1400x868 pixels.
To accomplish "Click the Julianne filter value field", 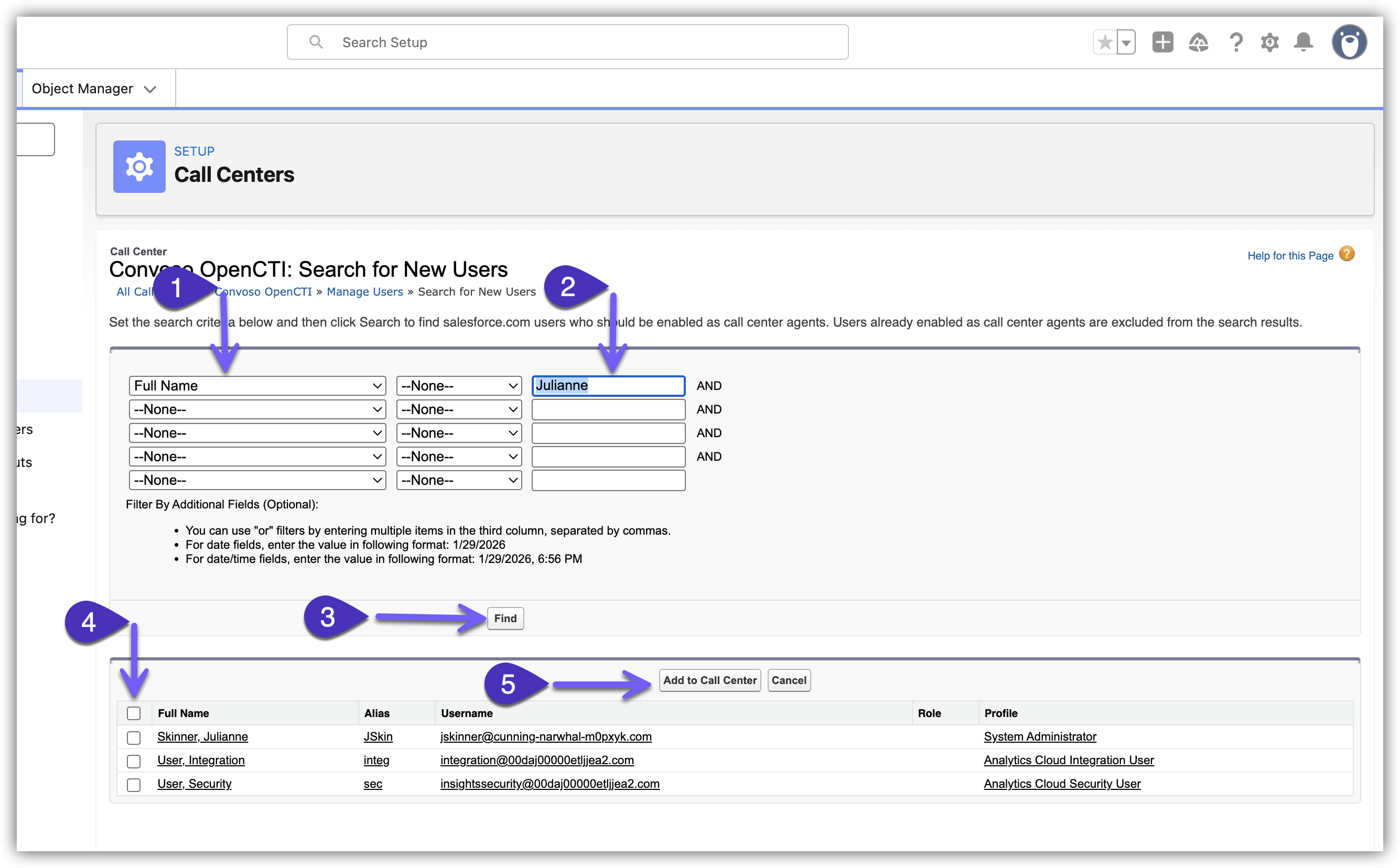I will tap(608, 386).
